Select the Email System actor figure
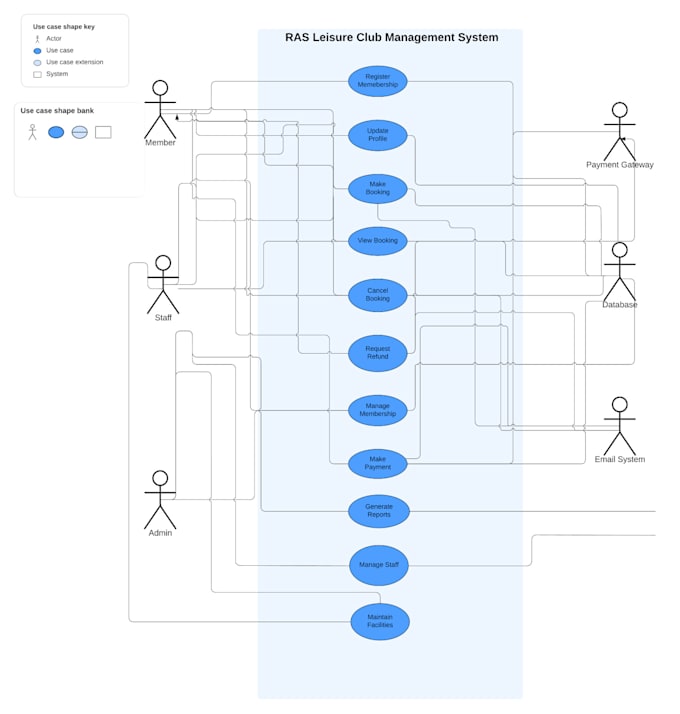This screenshot has width=680, height=714. point(619,426)
